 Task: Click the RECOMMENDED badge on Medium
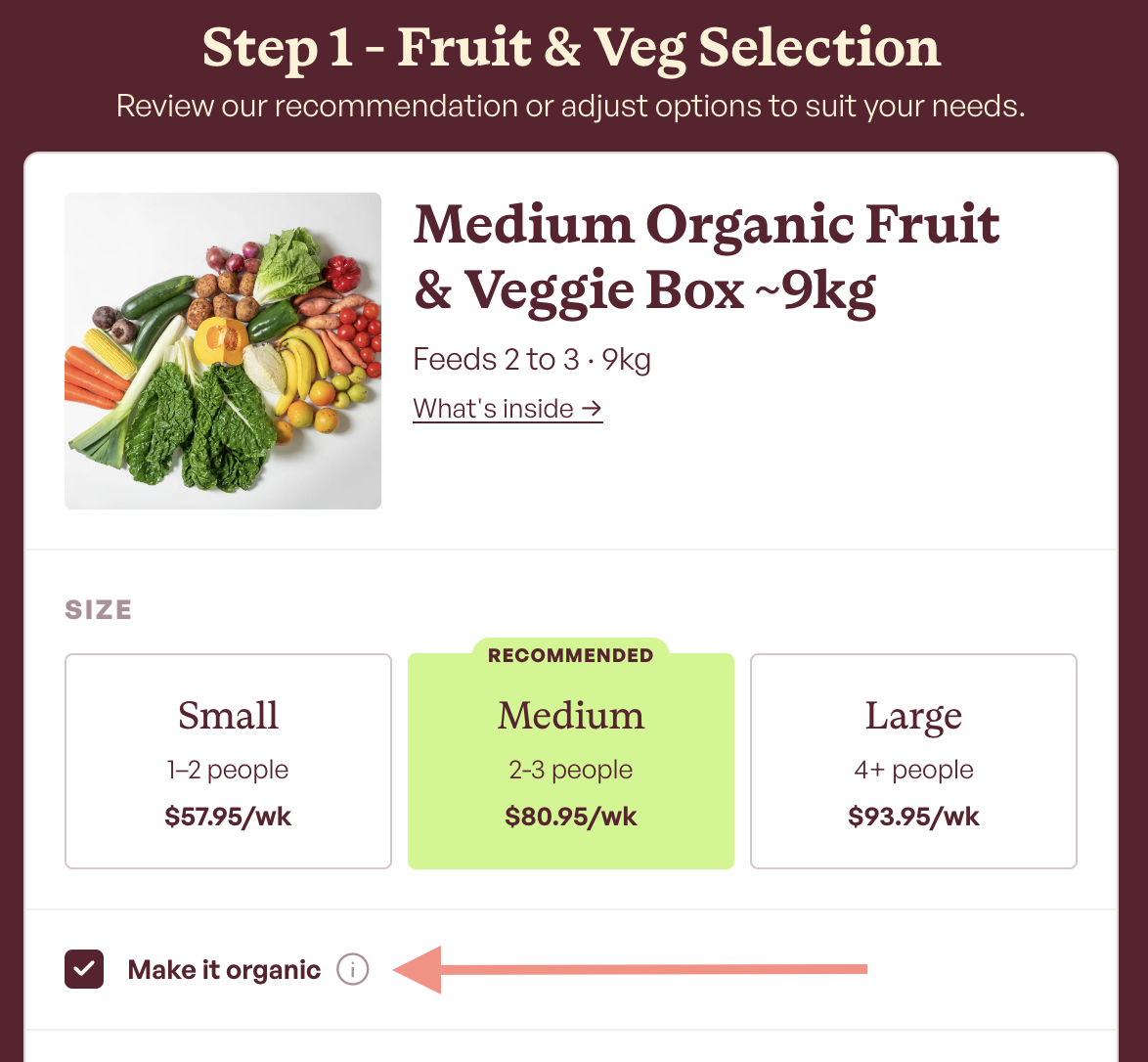(x=571, y=655)
